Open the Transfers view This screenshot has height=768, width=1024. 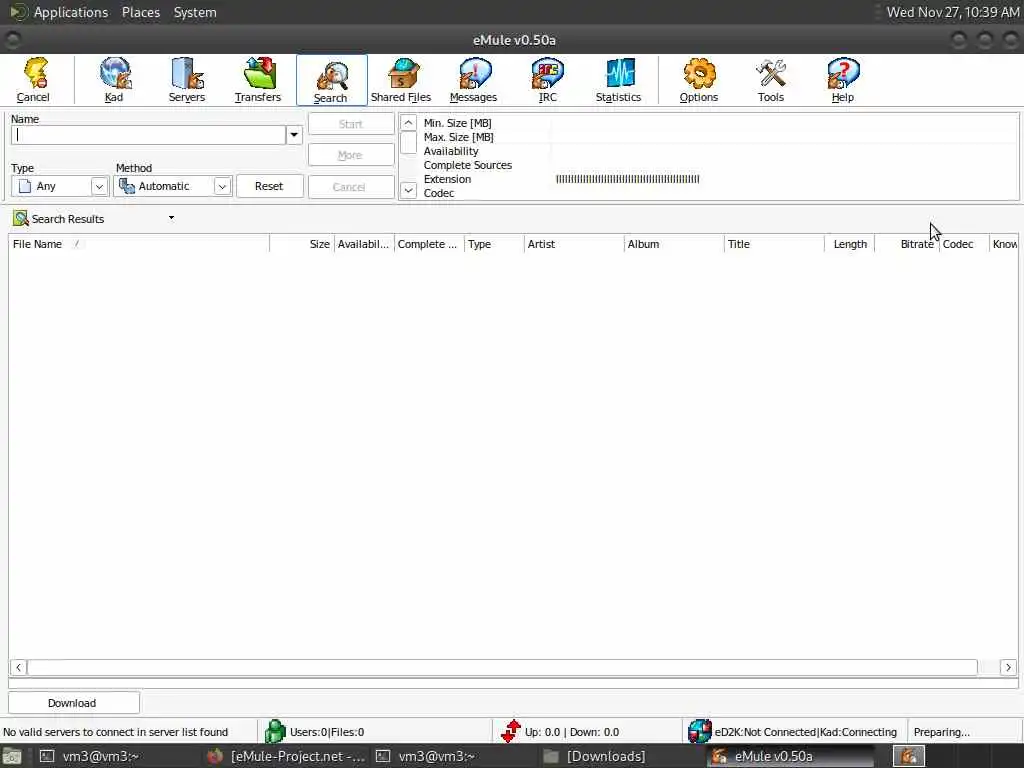(258, 80)
